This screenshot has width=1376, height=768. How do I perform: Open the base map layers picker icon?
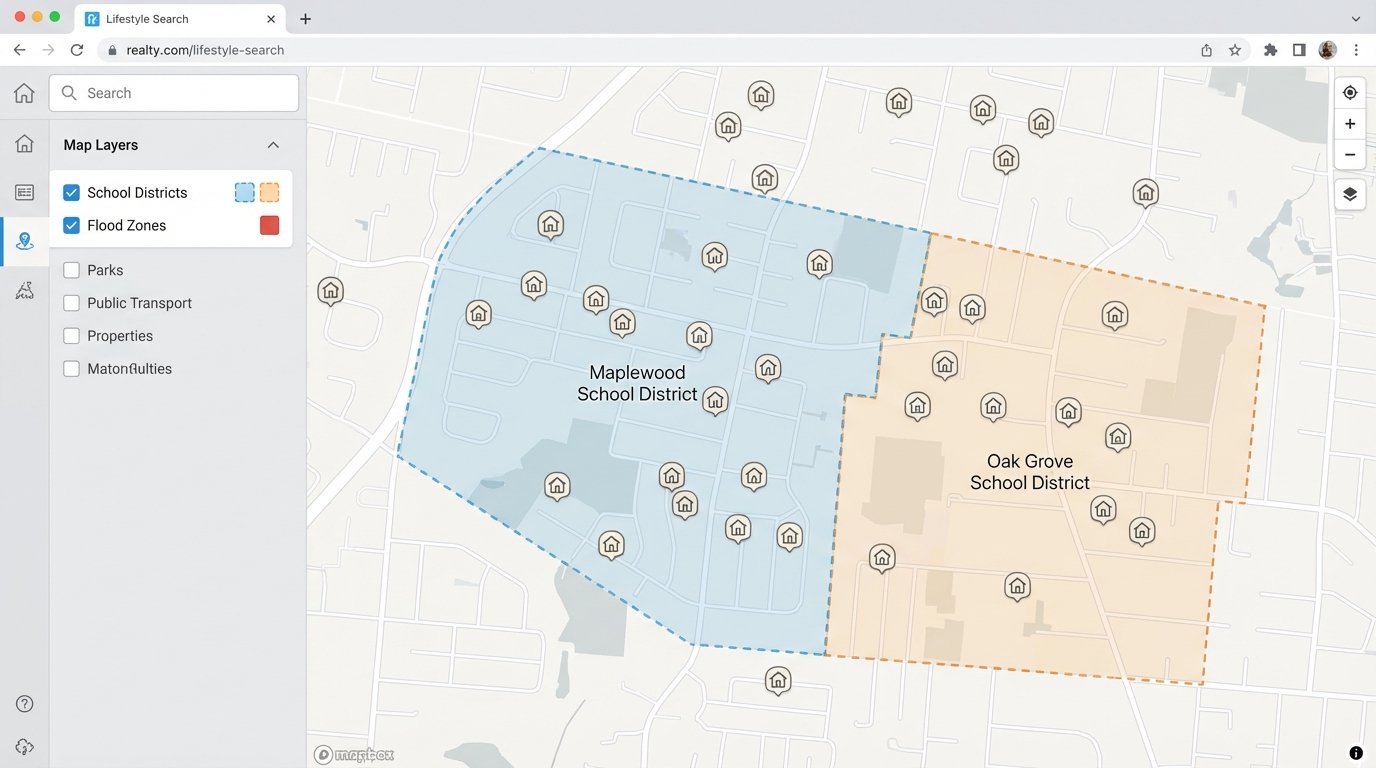tap(1349, 194)
